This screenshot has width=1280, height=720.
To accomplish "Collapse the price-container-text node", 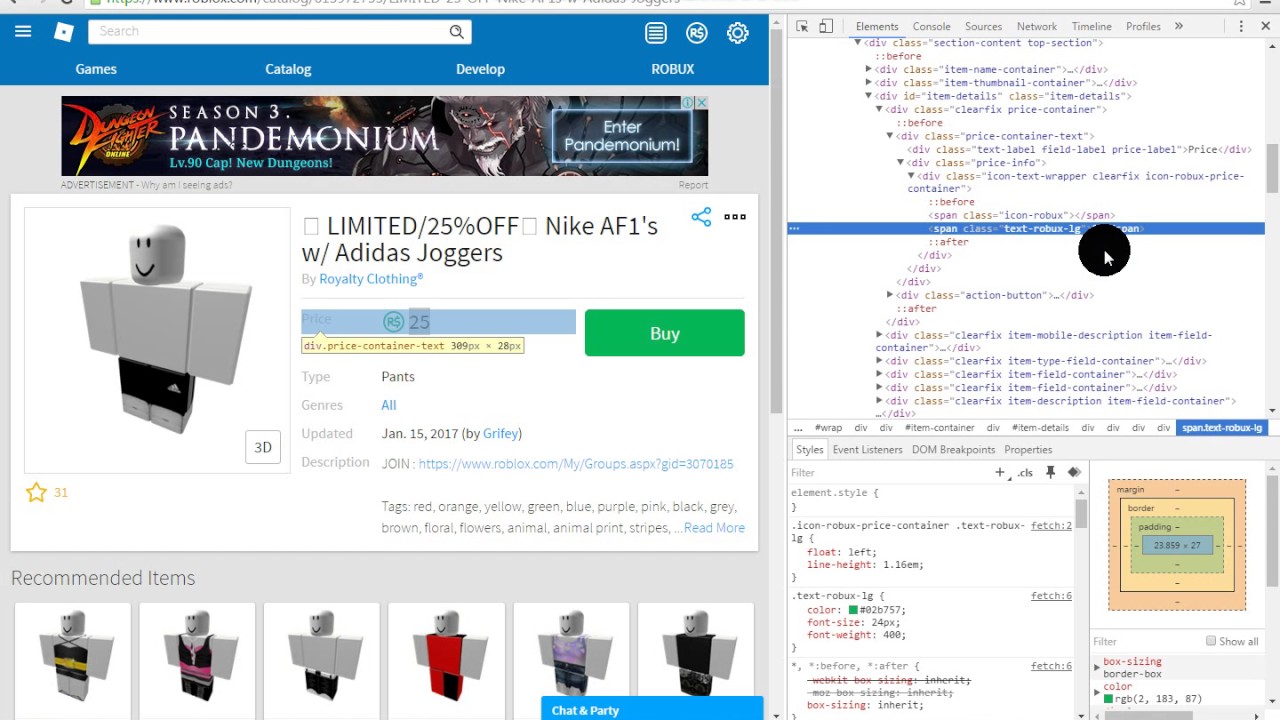I will pos(889,136).
